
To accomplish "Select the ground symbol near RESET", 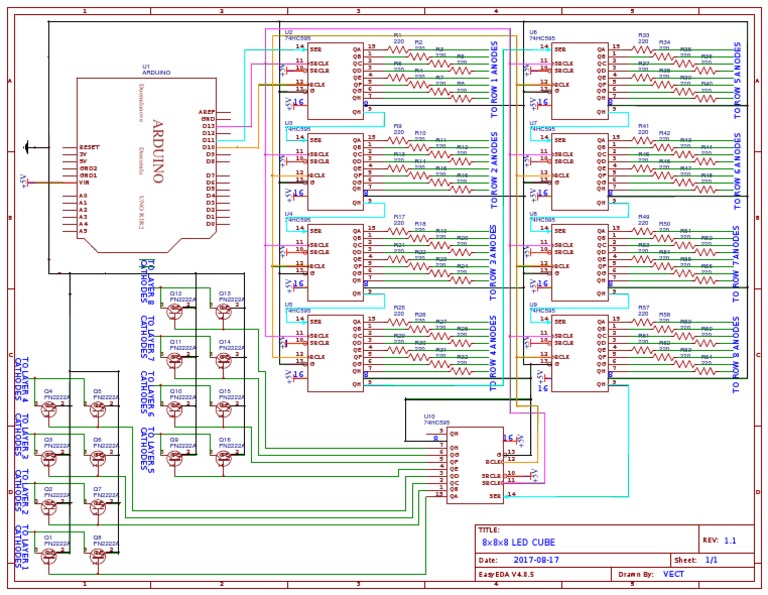I will pyautogui.click(x=27, y=147).
